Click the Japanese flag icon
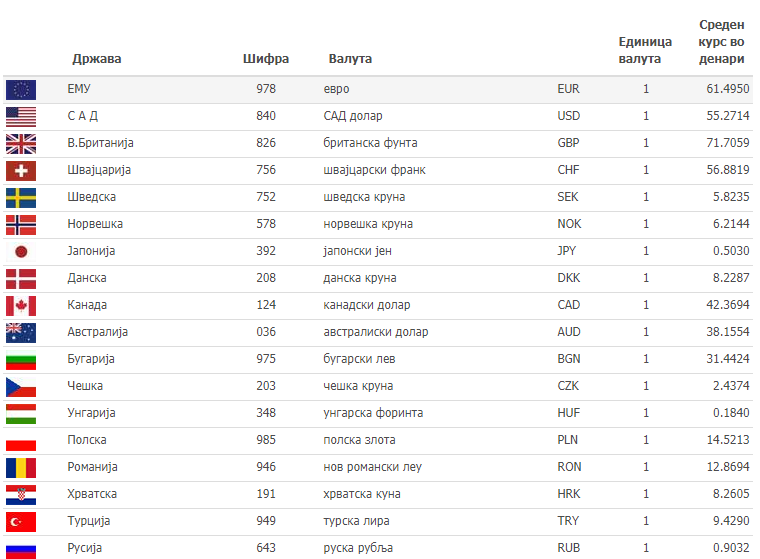The image size is (760, 559). pos(21,252)
